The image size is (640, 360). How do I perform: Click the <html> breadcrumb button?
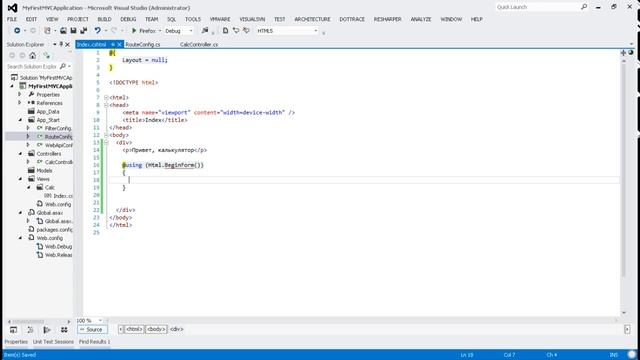pyautogui.click(x=134, y=329)
